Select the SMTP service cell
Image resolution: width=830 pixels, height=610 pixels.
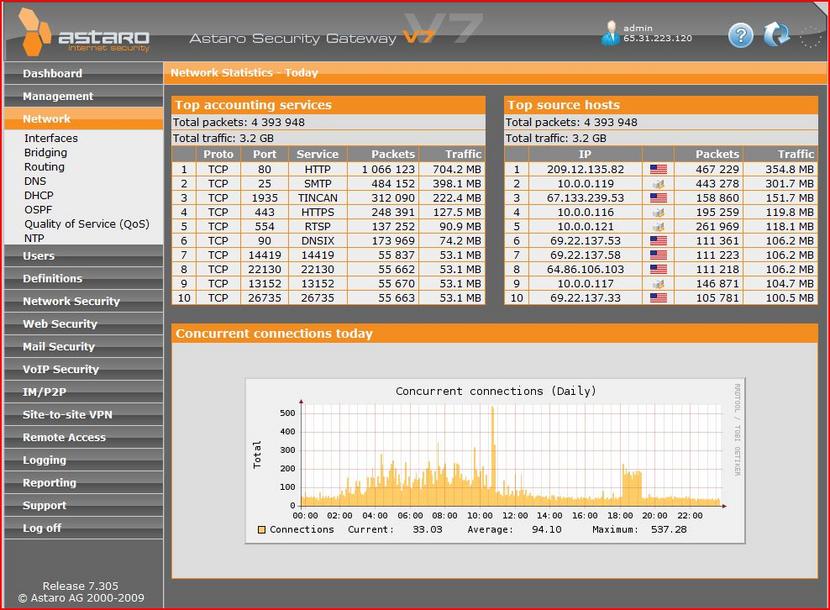click(318, 184)
